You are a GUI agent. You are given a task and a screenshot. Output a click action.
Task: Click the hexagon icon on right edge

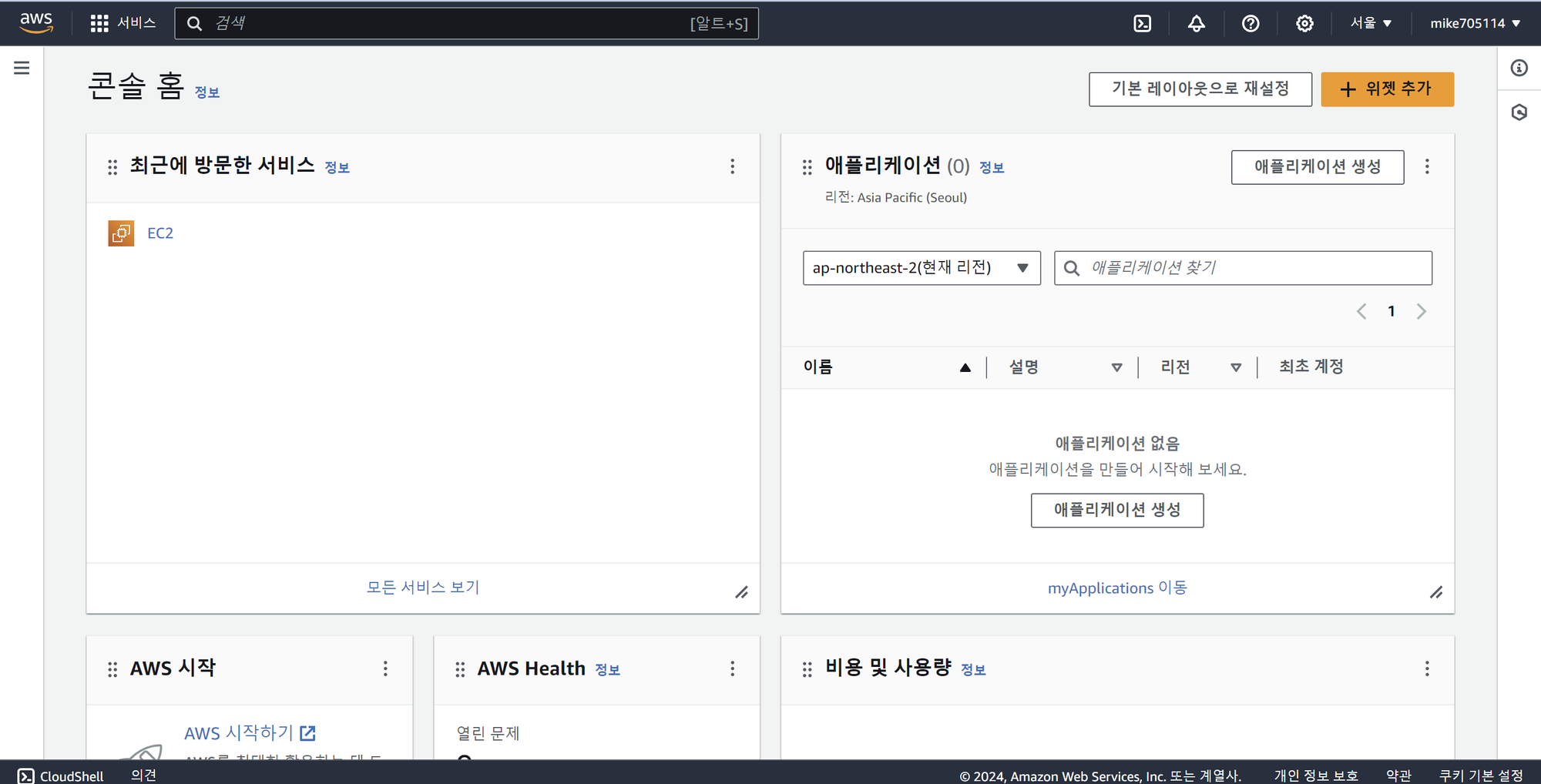coord(1519,112)
